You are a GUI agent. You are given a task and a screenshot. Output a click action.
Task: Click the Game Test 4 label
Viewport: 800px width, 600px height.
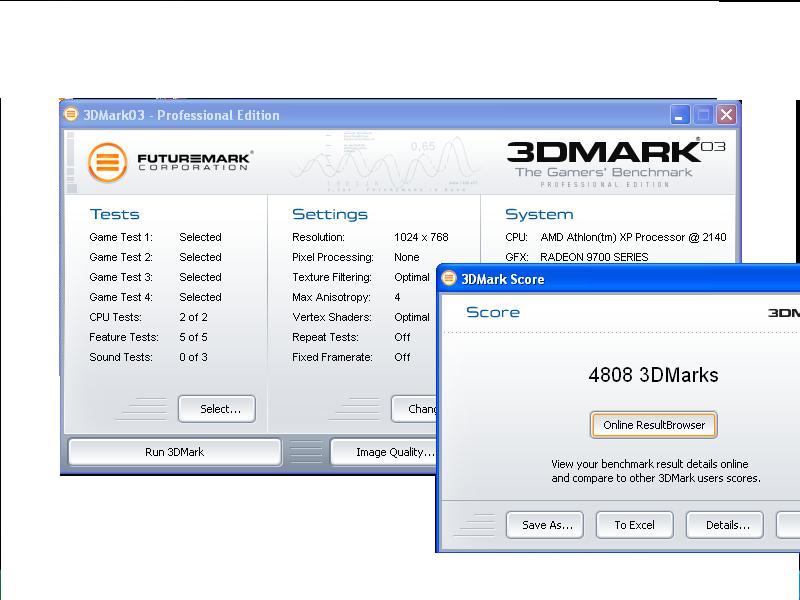click(121, 297)
